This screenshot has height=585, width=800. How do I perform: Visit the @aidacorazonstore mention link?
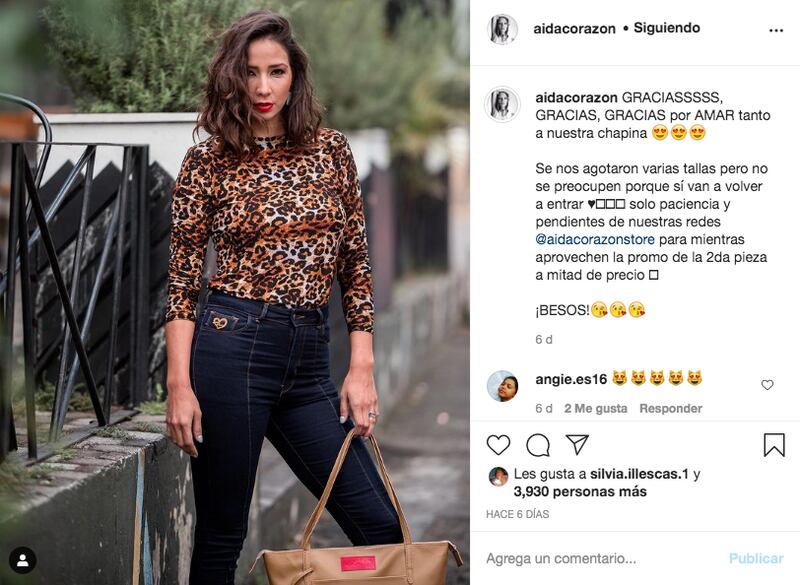pyautogui.click(x=595, y=239)
